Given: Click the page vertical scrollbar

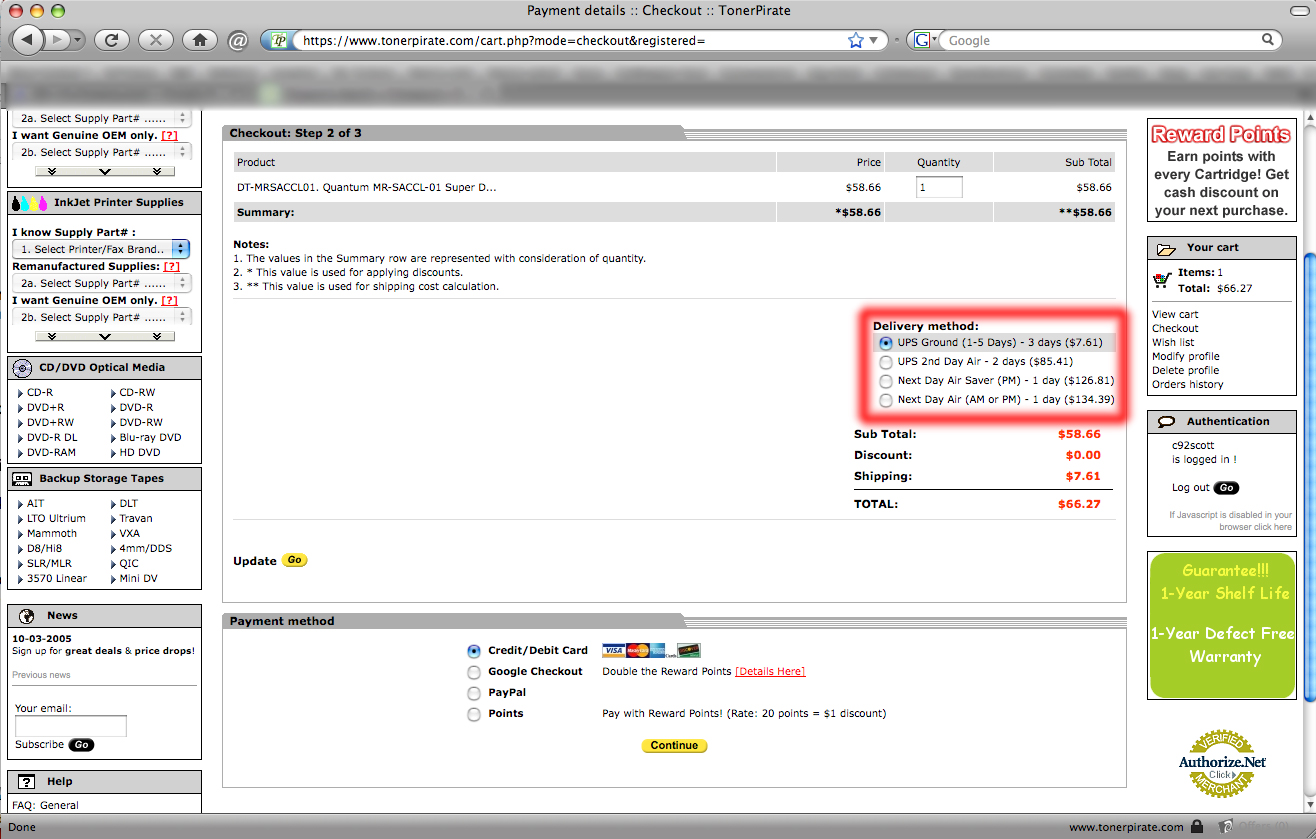Looking at the screenshot, I should (1308, 480).
